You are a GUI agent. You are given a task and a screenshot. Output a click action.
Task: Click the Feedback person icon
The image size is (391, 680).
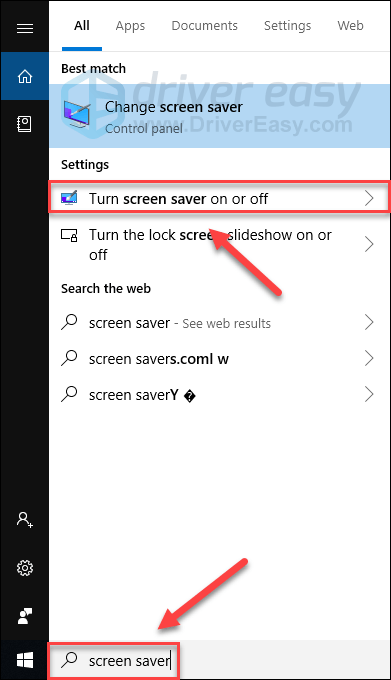(25, 616)
